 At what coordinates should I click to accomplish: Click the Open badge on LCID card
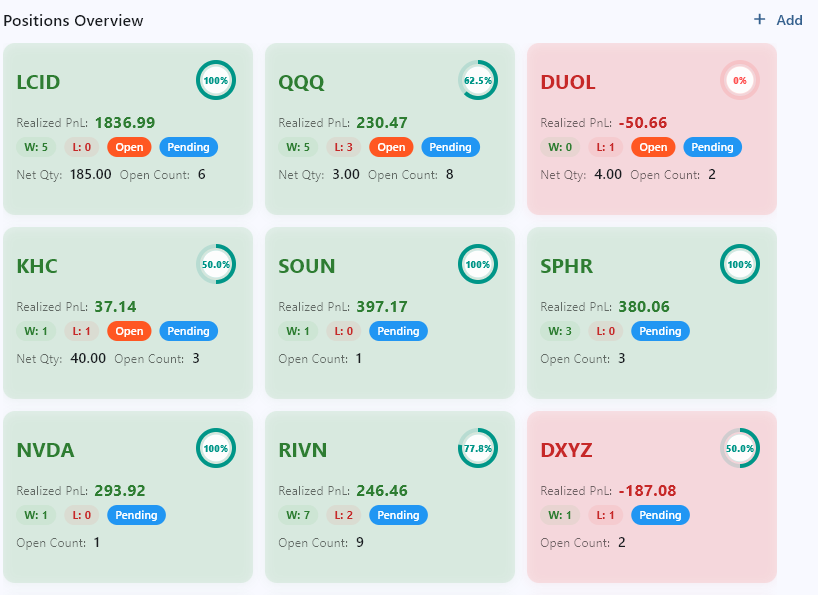pos(129,147)
